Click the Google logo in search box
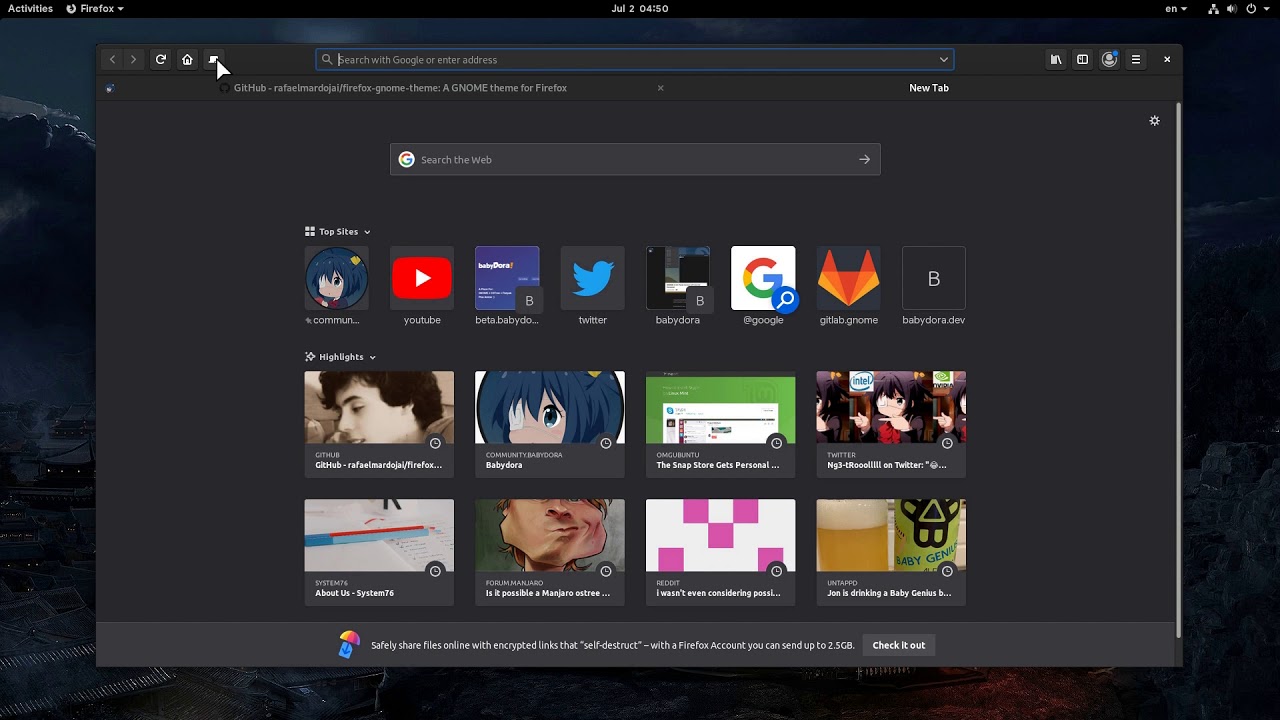This screenshot has height=720, width=1280. click(406, 159)
